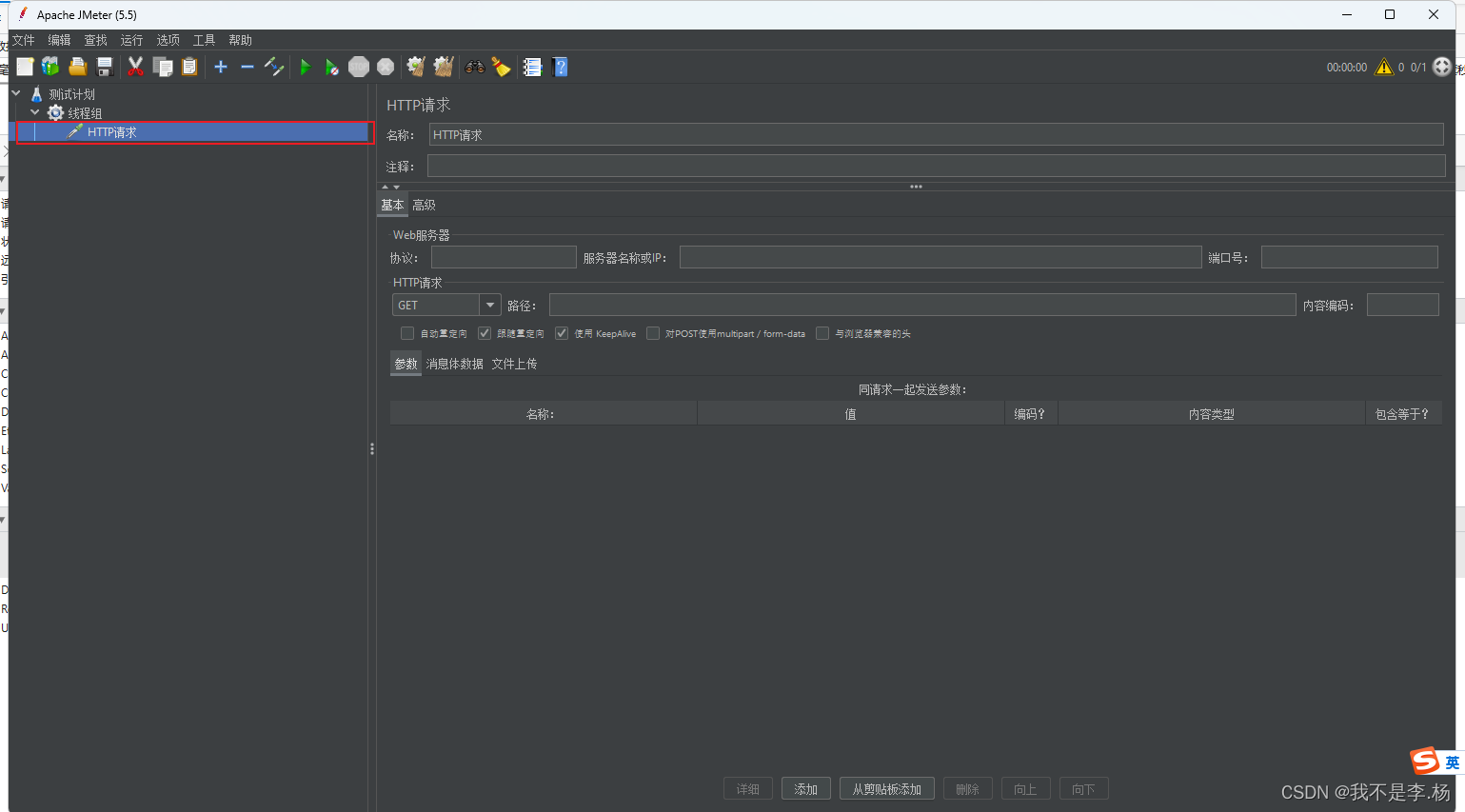Open the 文件 menu
1465x812 pixels.
[24, 40]
